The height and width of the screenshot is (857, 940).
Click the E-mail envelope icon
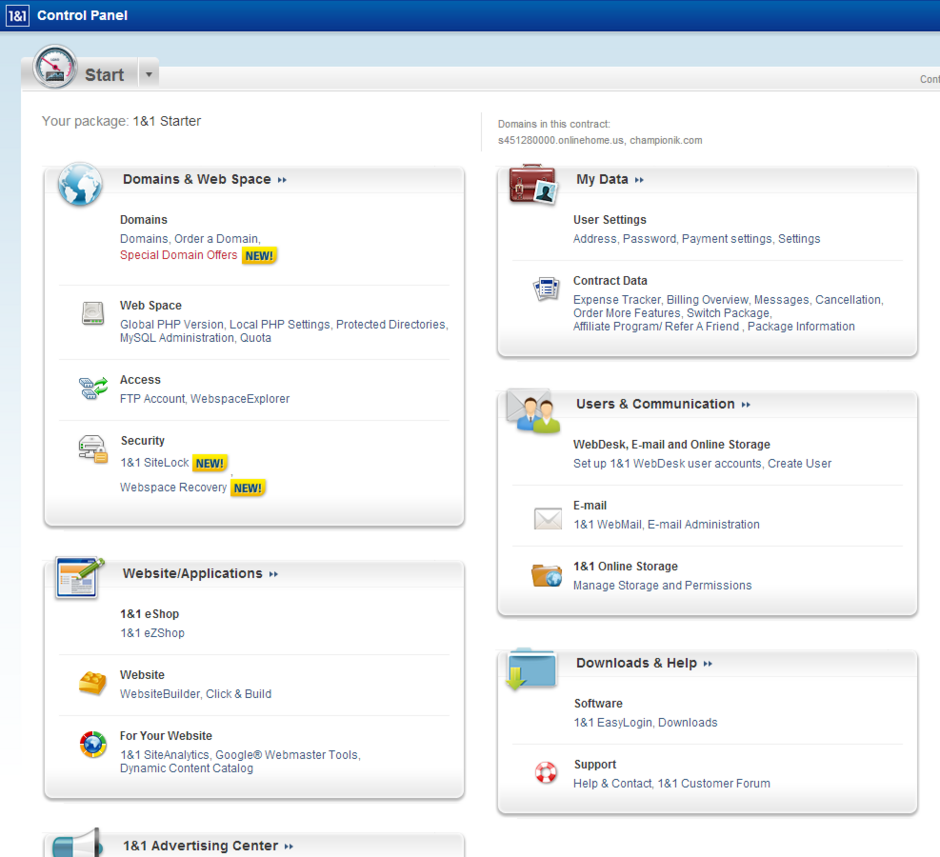(x=547, y=518)
